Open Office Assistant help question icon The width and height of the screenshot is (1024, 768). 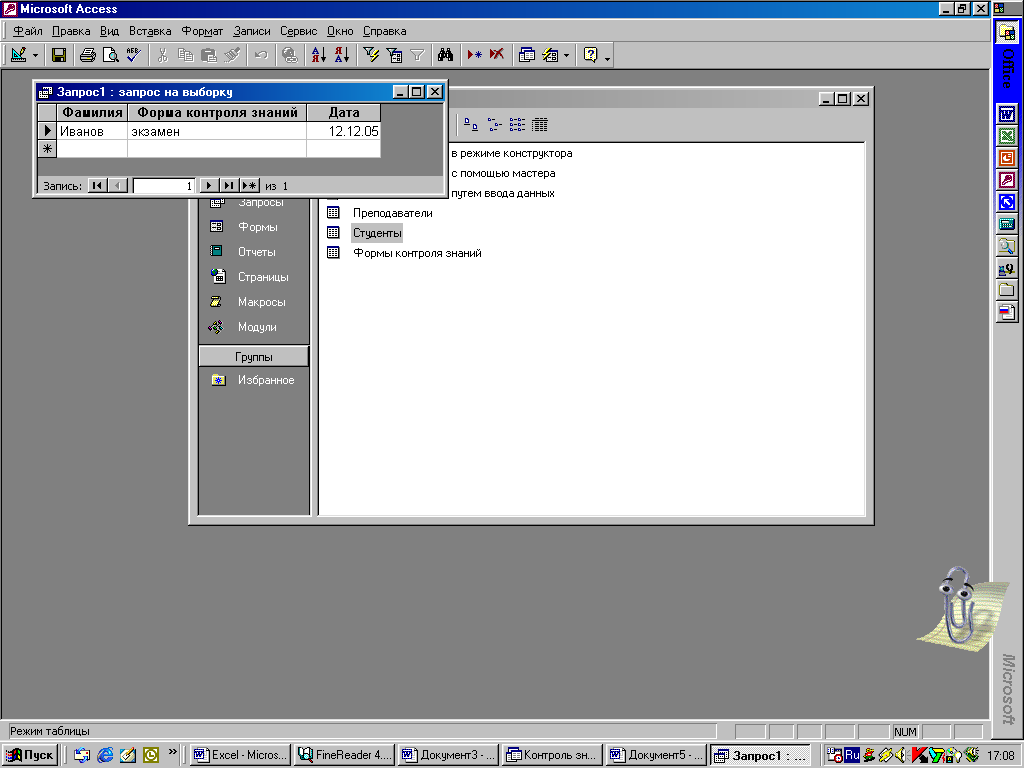pos(590,56)
